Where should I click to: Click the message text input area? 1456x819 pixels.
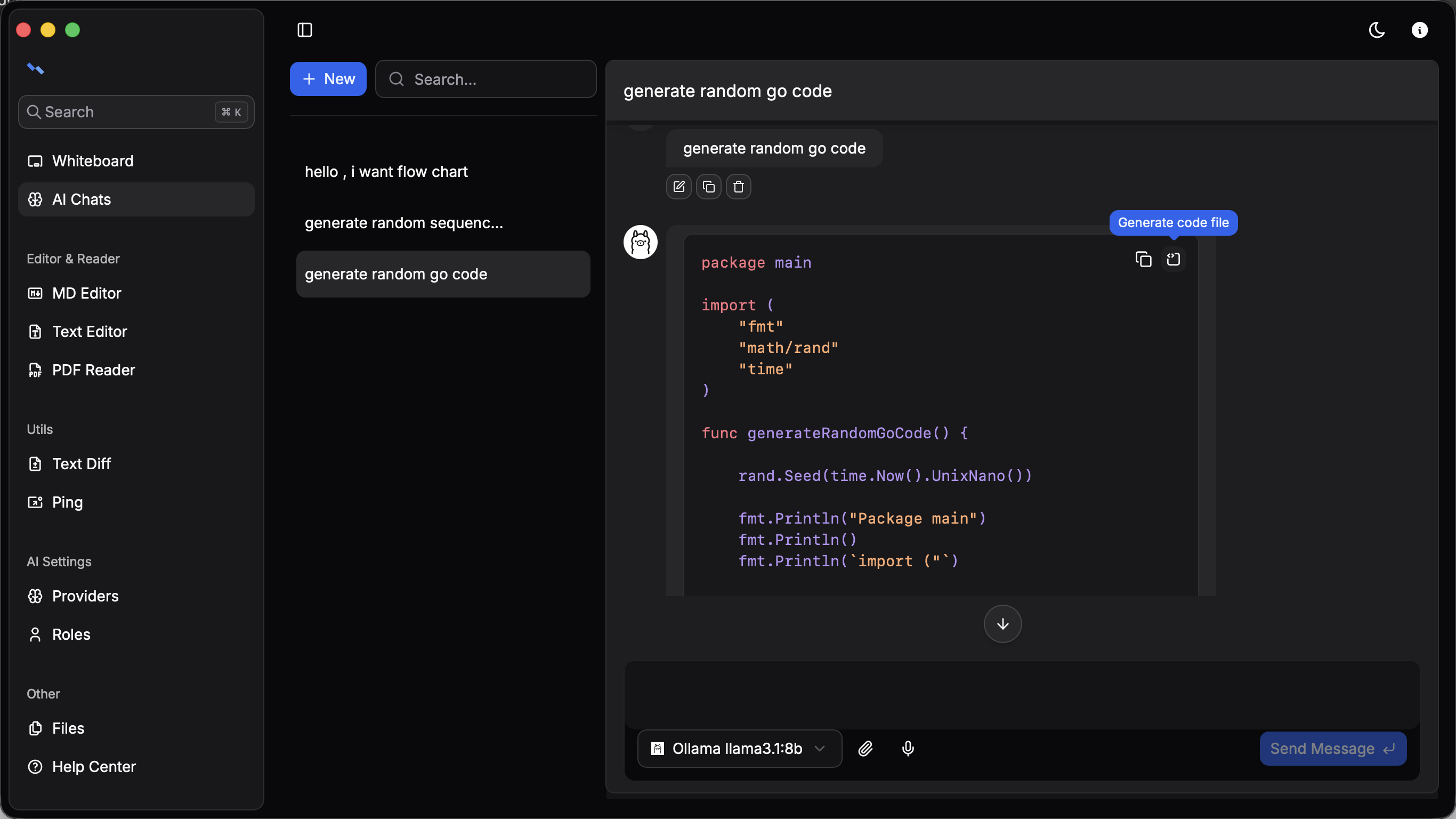coord(1021,695)
